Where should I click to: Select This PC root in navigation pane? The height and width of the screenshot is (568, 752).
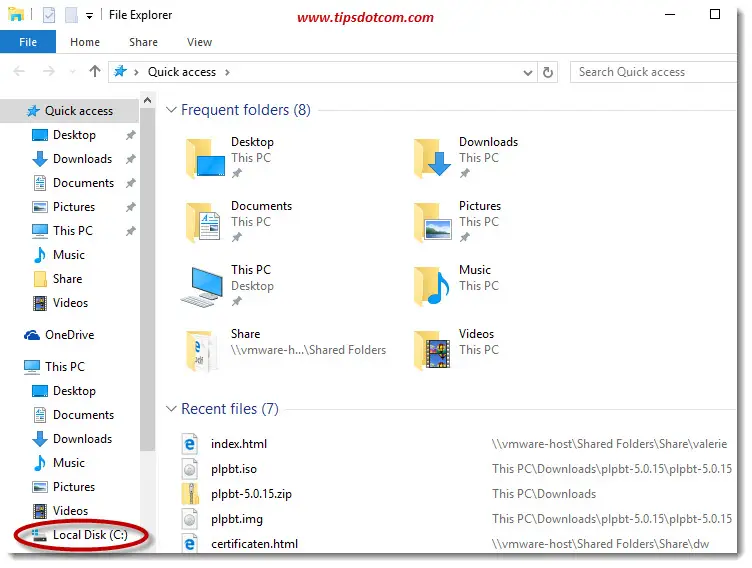tap(64, 367)
